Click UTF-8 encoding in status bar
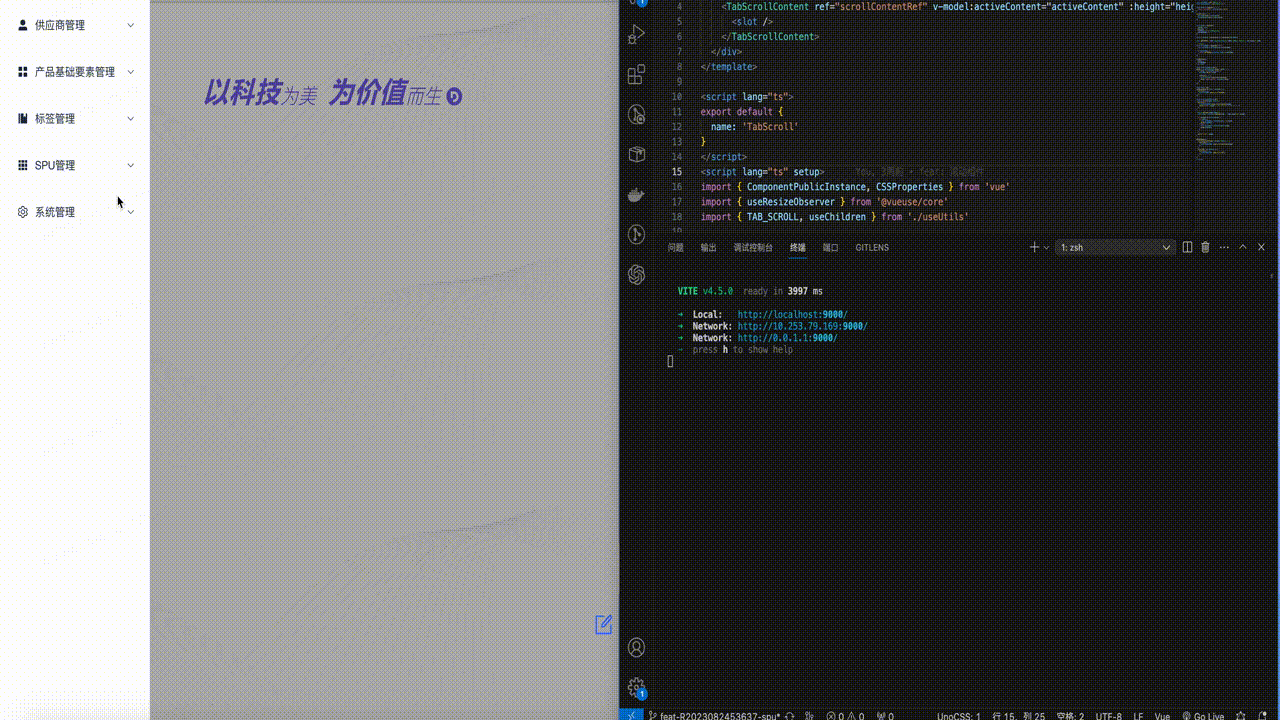 click(x=1108, y=716)
